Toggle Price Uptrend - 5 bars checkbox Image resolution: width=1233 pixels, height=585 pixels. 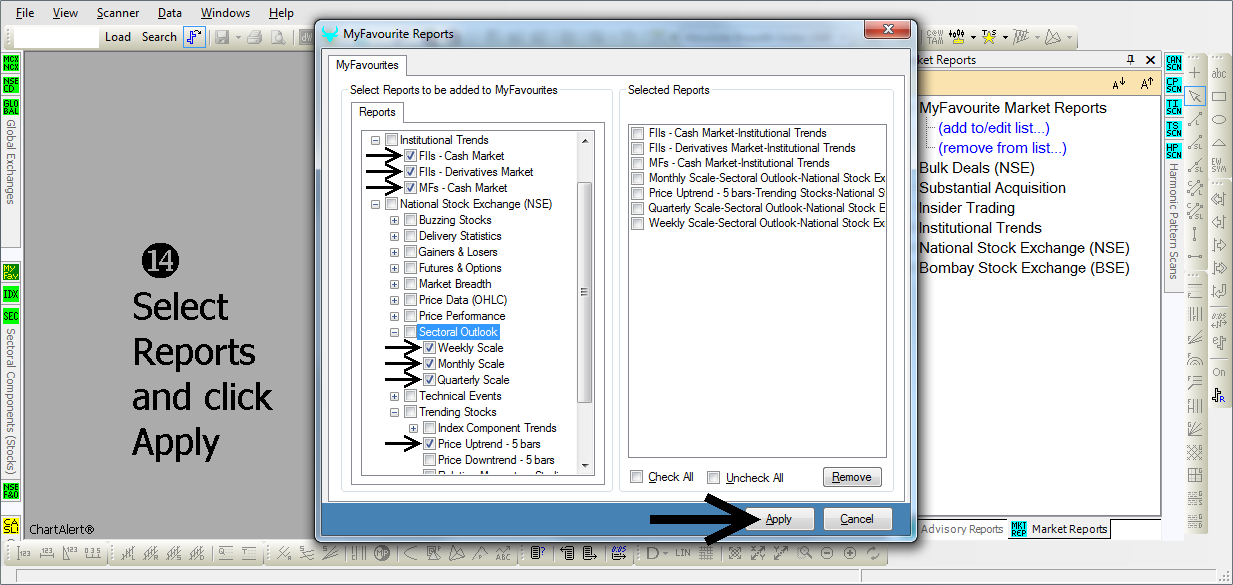point(430,444)
